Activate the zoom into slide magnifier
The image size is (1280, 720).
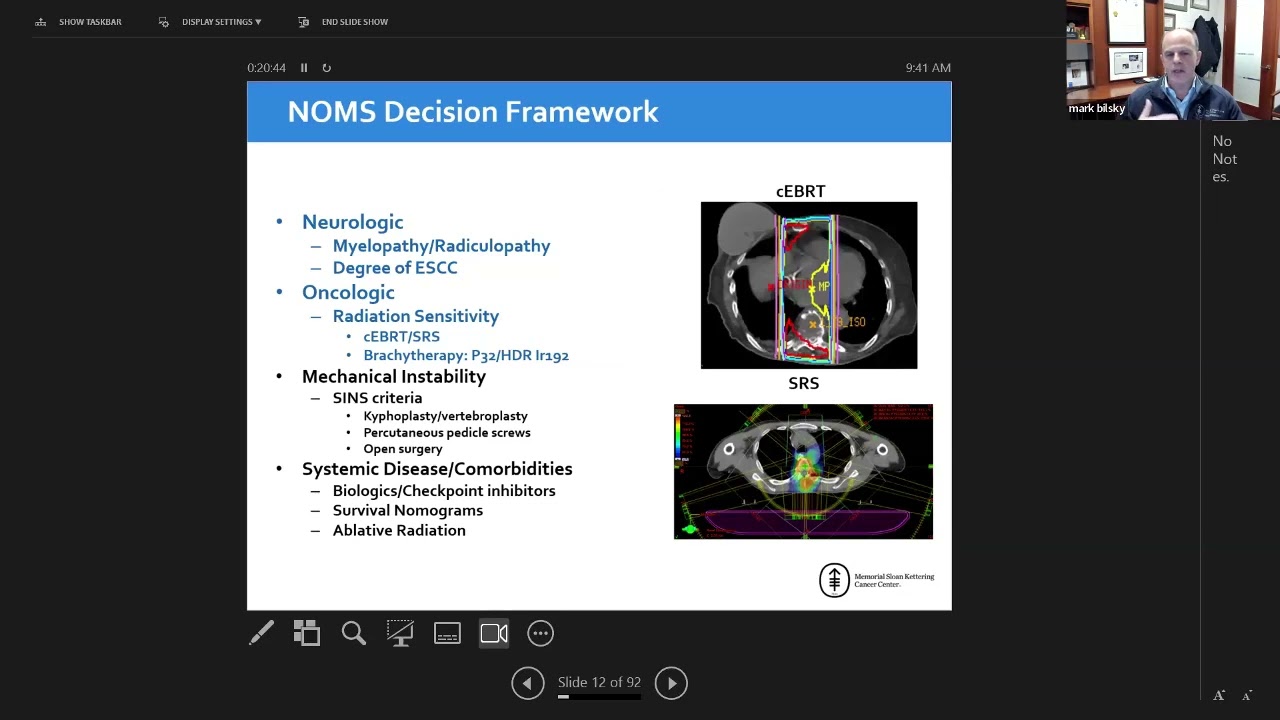pos(354,633)
